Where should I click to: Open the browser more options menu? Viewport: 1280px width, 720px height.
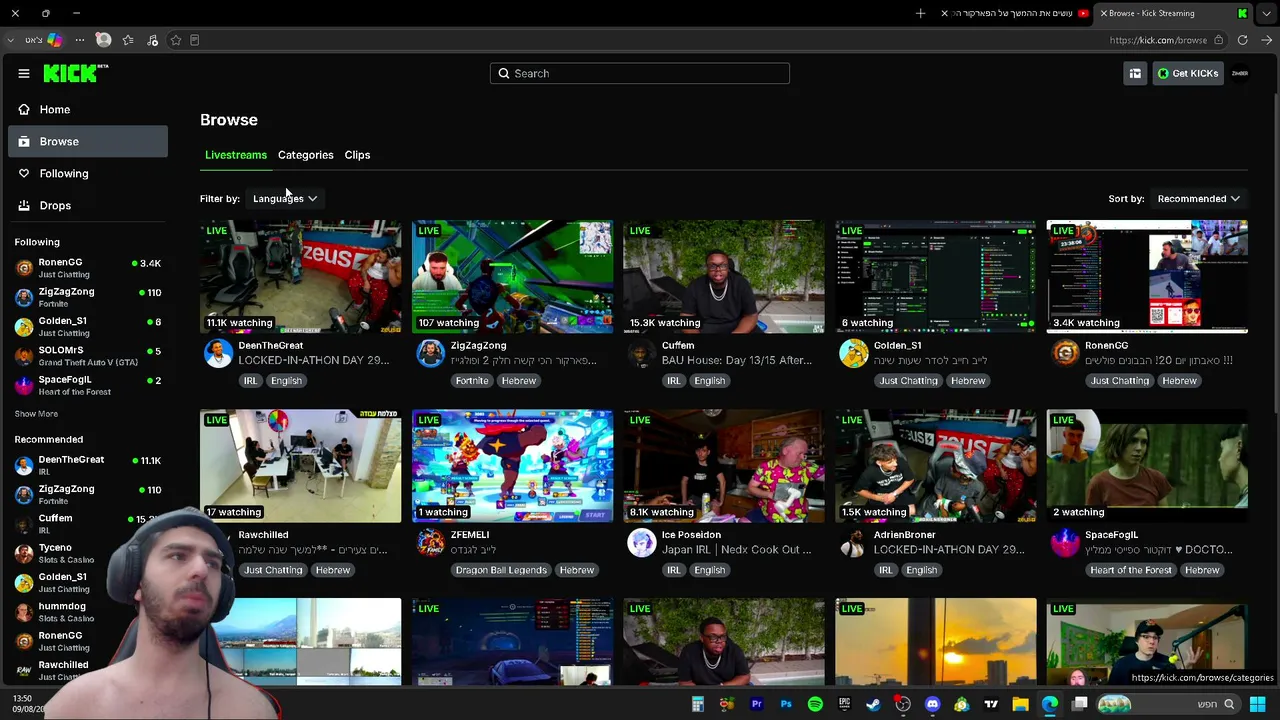click(80, 40)
